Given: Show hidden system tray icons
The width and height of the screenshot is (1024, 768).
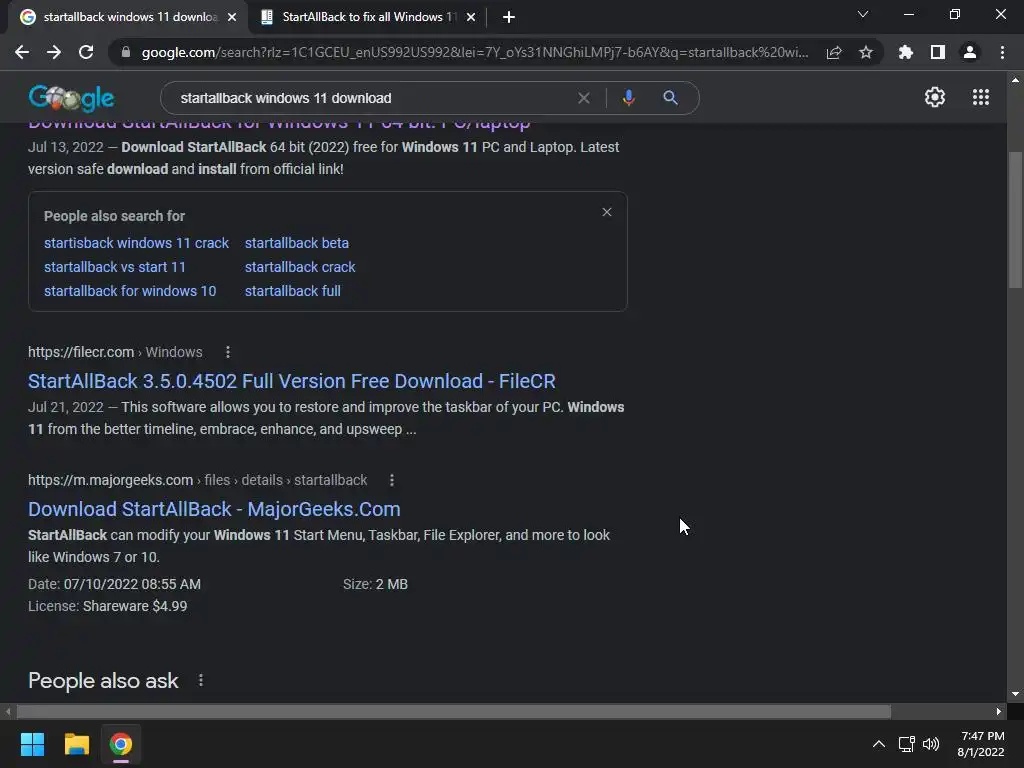Looking at the screenshot, I should click(879, 744).
